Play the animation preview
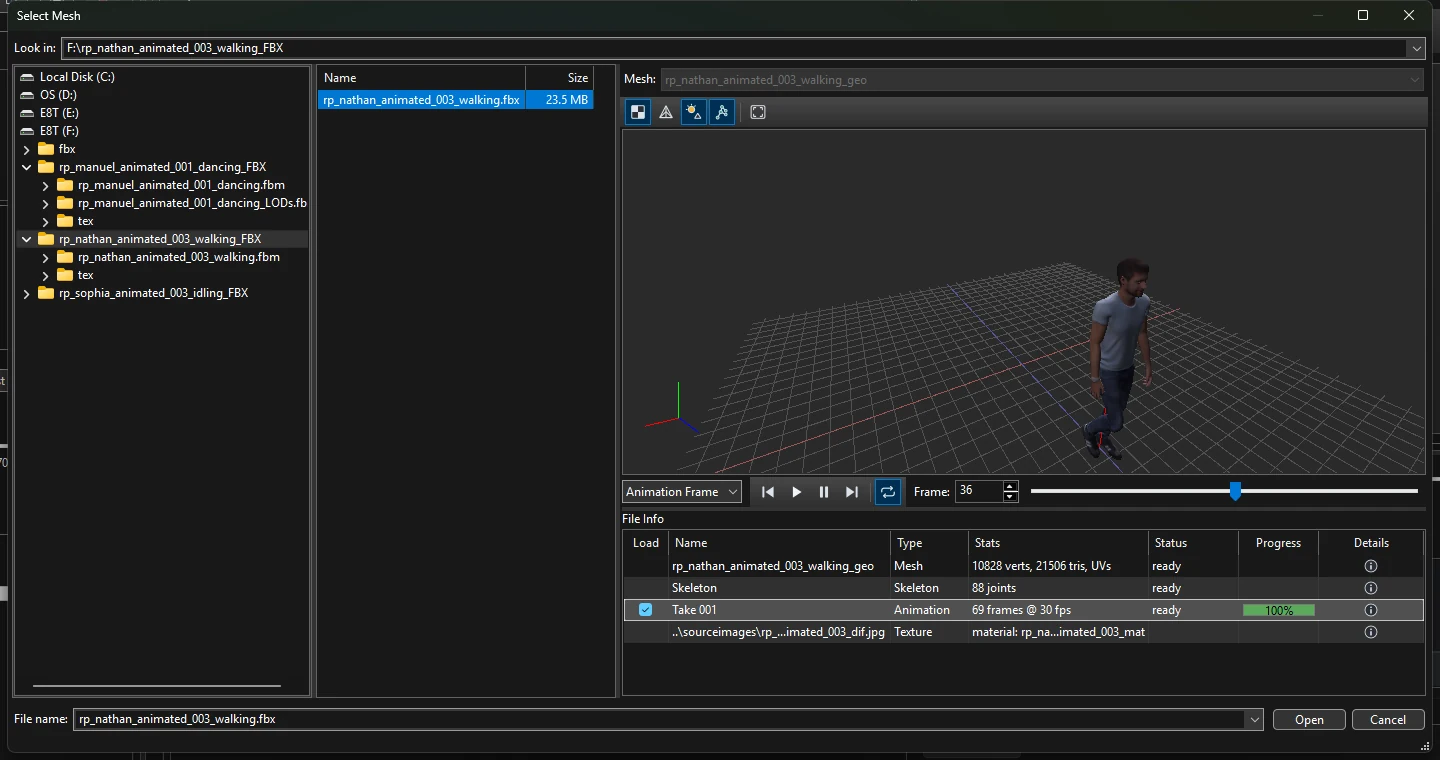The image size is (1440, 760). pos(797,492)
